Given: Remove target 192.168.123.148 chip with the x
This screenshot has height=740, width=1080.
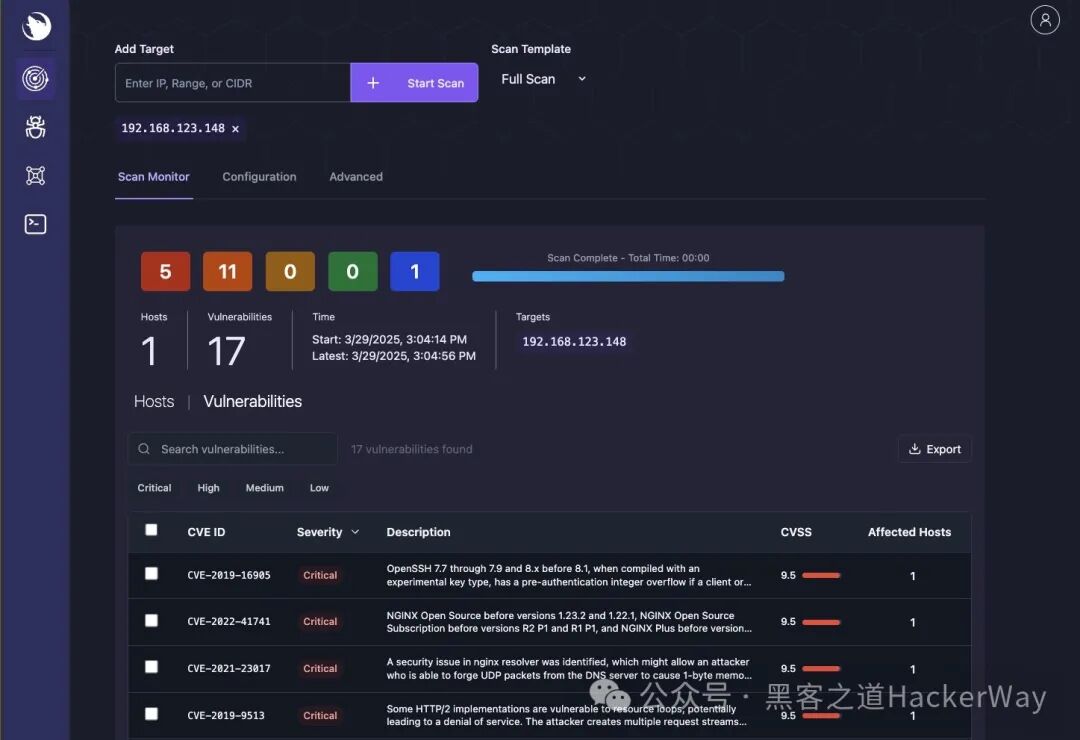Looking at the screenshot, I should pos(236,129).
